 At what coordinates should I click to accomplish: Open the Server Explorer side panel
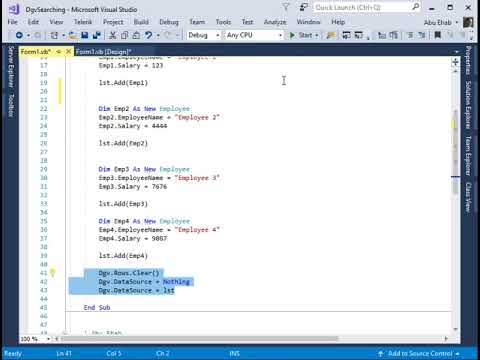(11, 67)
